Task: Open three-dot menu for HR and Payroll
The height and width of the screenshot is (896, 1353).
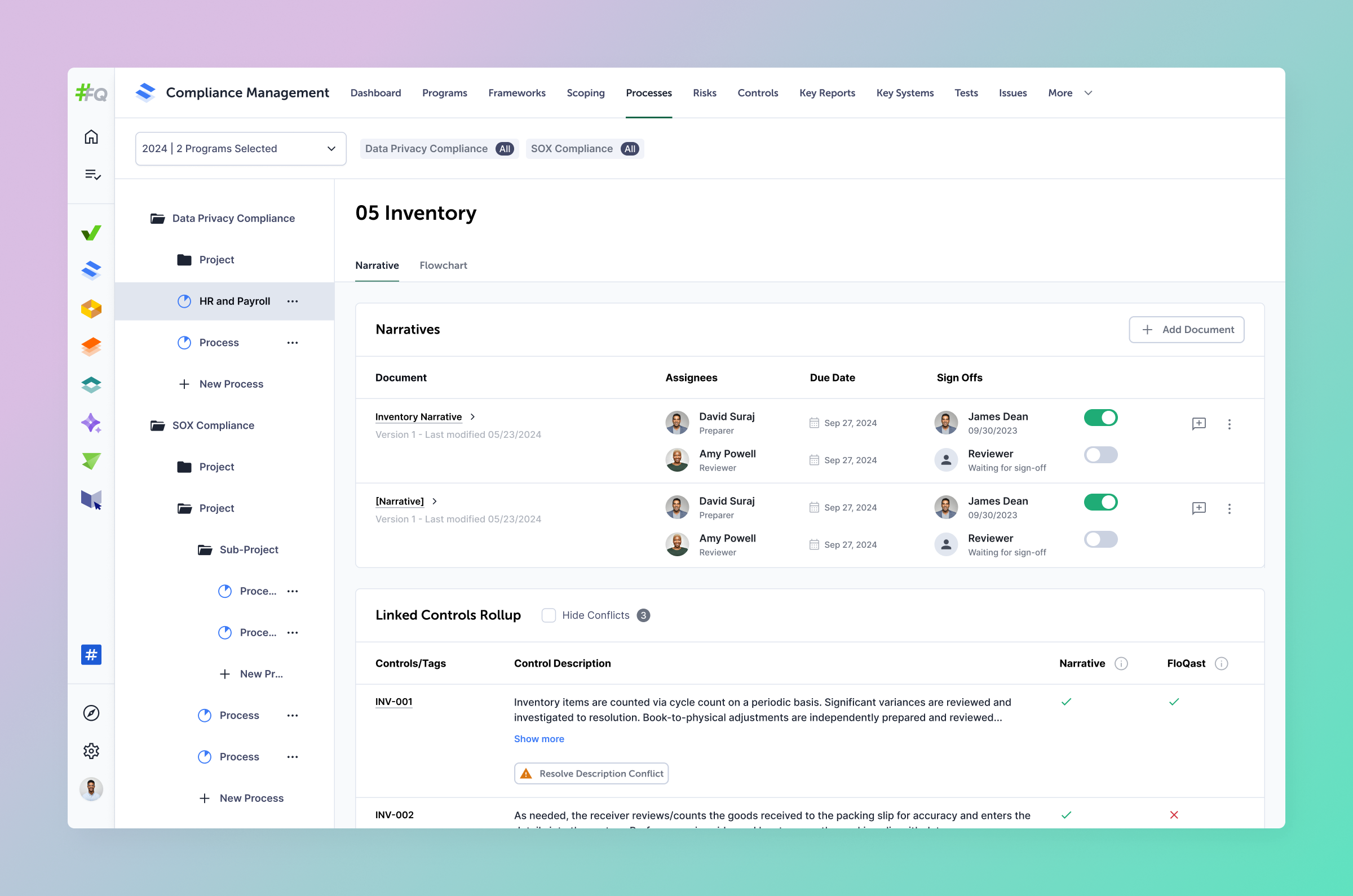Action: point(293,301)
